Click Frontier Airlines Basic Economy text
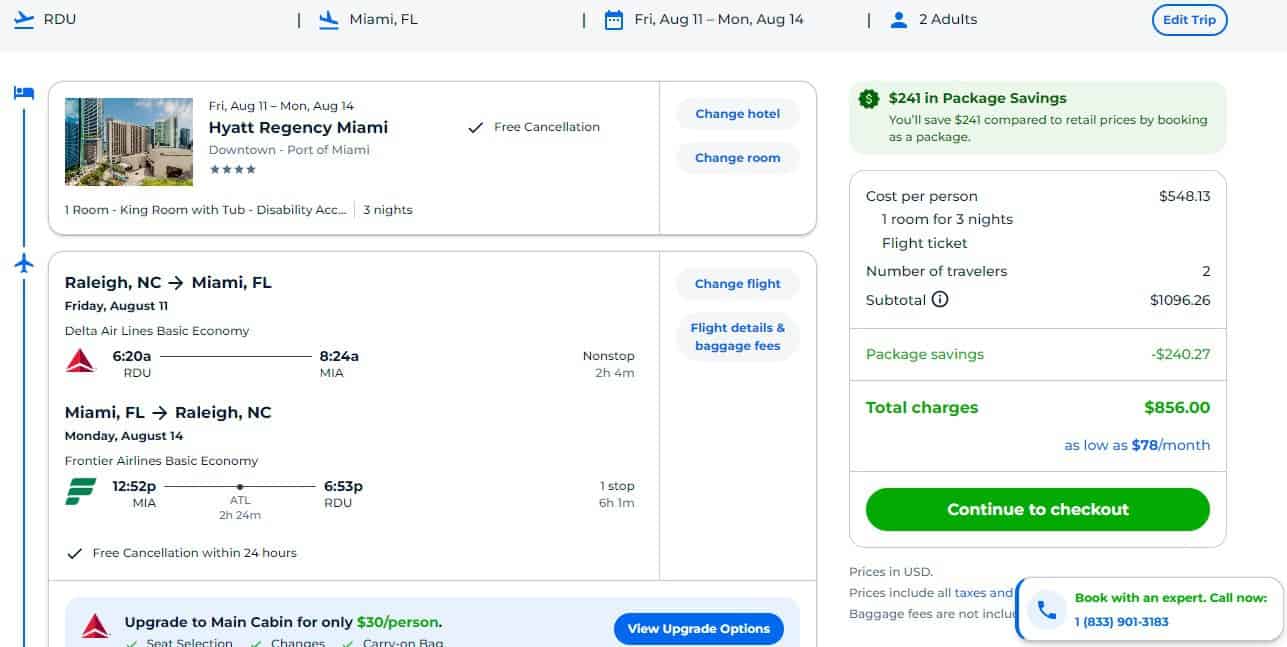 click(162, 461)
